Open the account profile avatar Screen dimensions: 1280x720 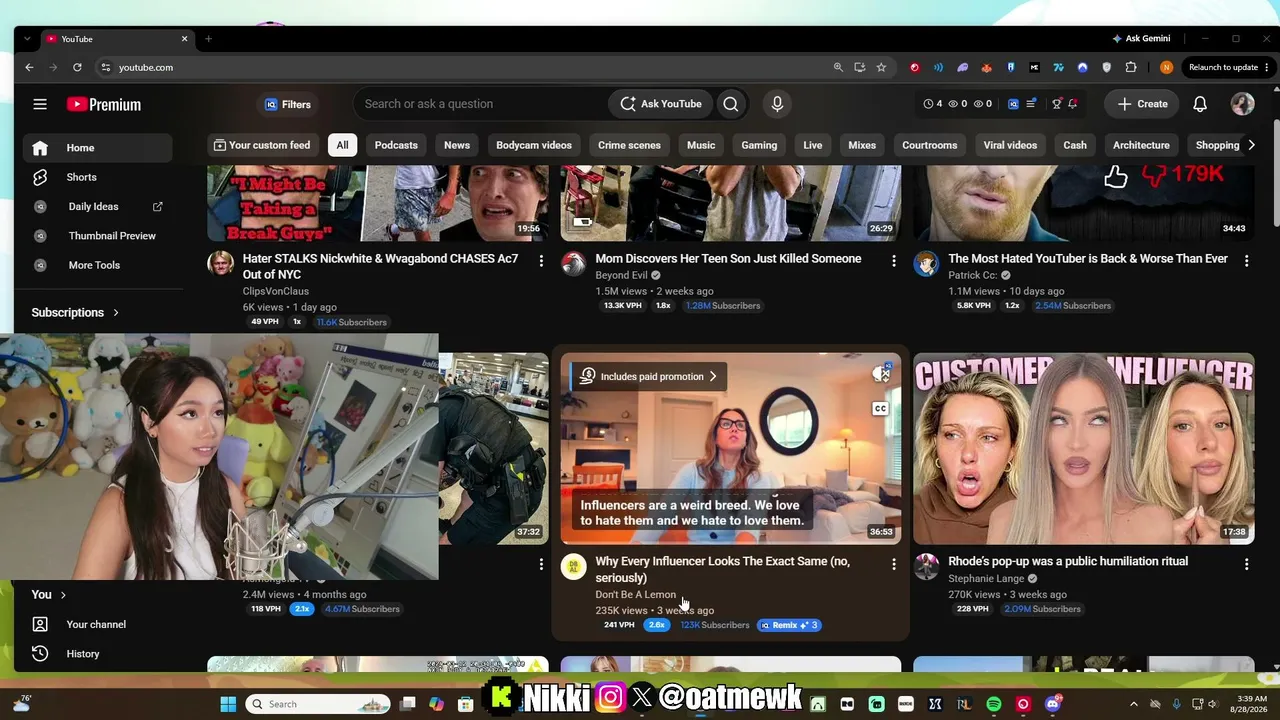(x=1242, y=104)
